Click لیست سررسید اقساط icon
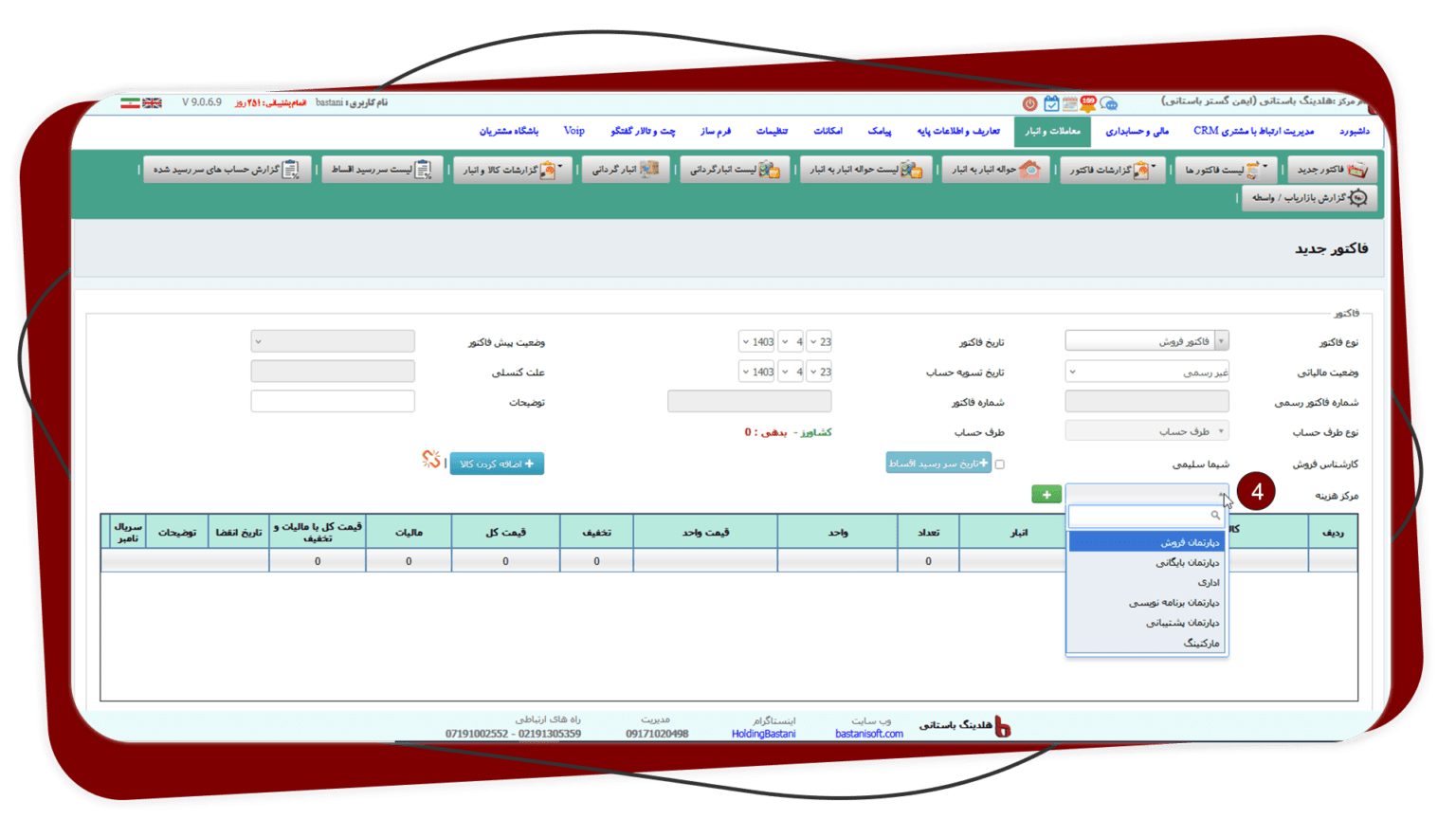Image resolution: width=1456 pixels, height=819 pixels. click(424, 170)
